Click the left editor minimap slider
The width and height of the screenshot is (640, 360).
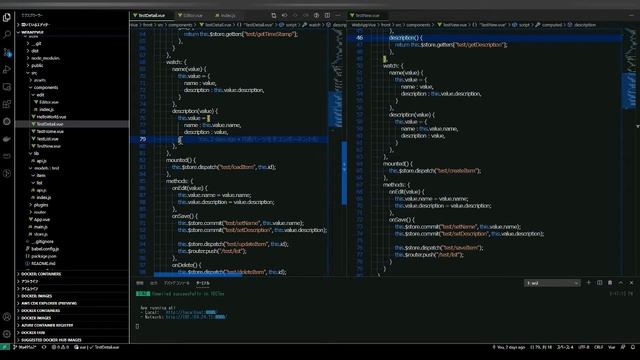pos(336,109)
